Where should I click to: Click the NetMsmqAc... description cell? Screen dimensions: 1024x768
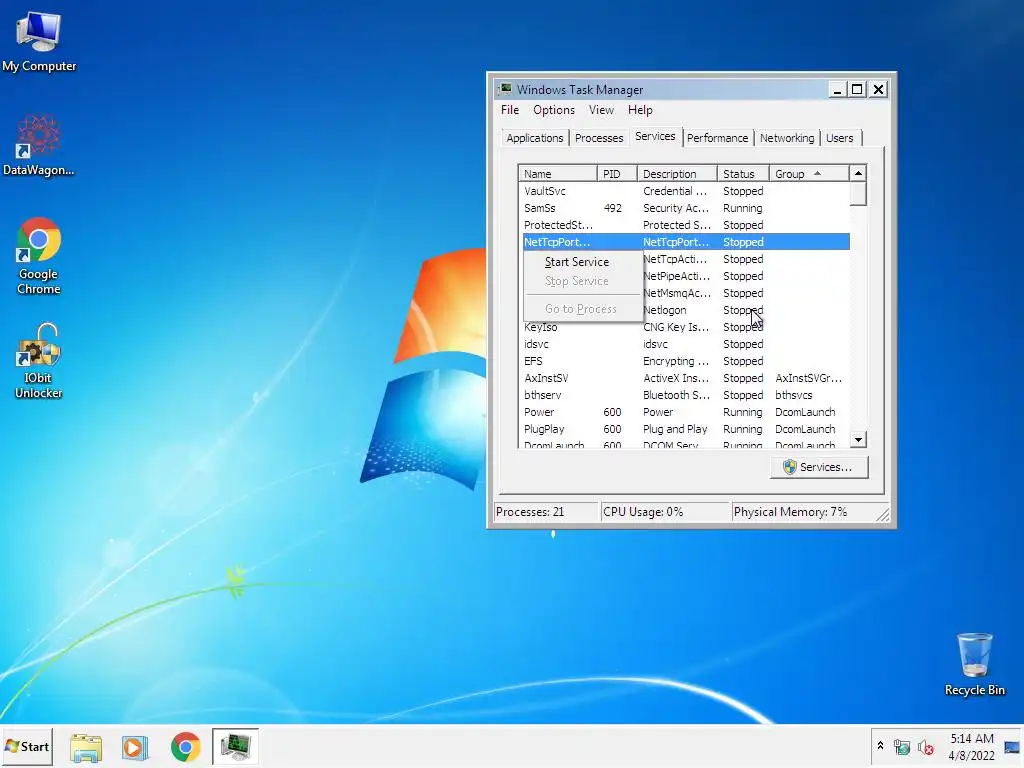[x=677, y=293]
